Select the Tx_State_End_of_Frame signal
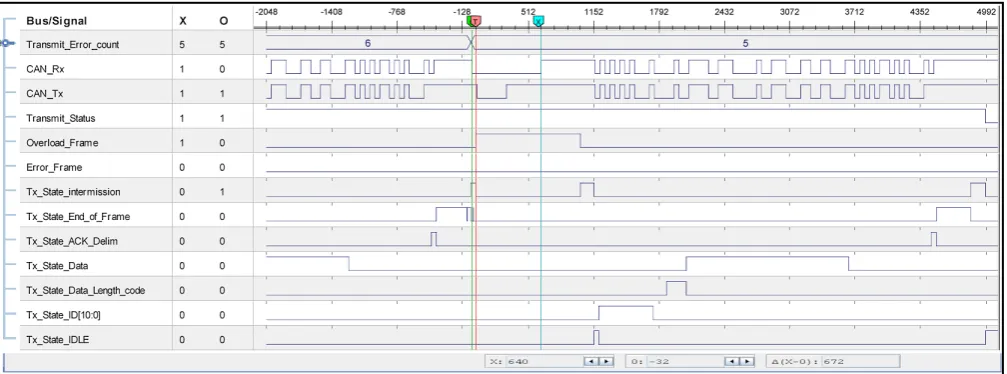This screenshot has width=1007, height=374. point(78,217)
